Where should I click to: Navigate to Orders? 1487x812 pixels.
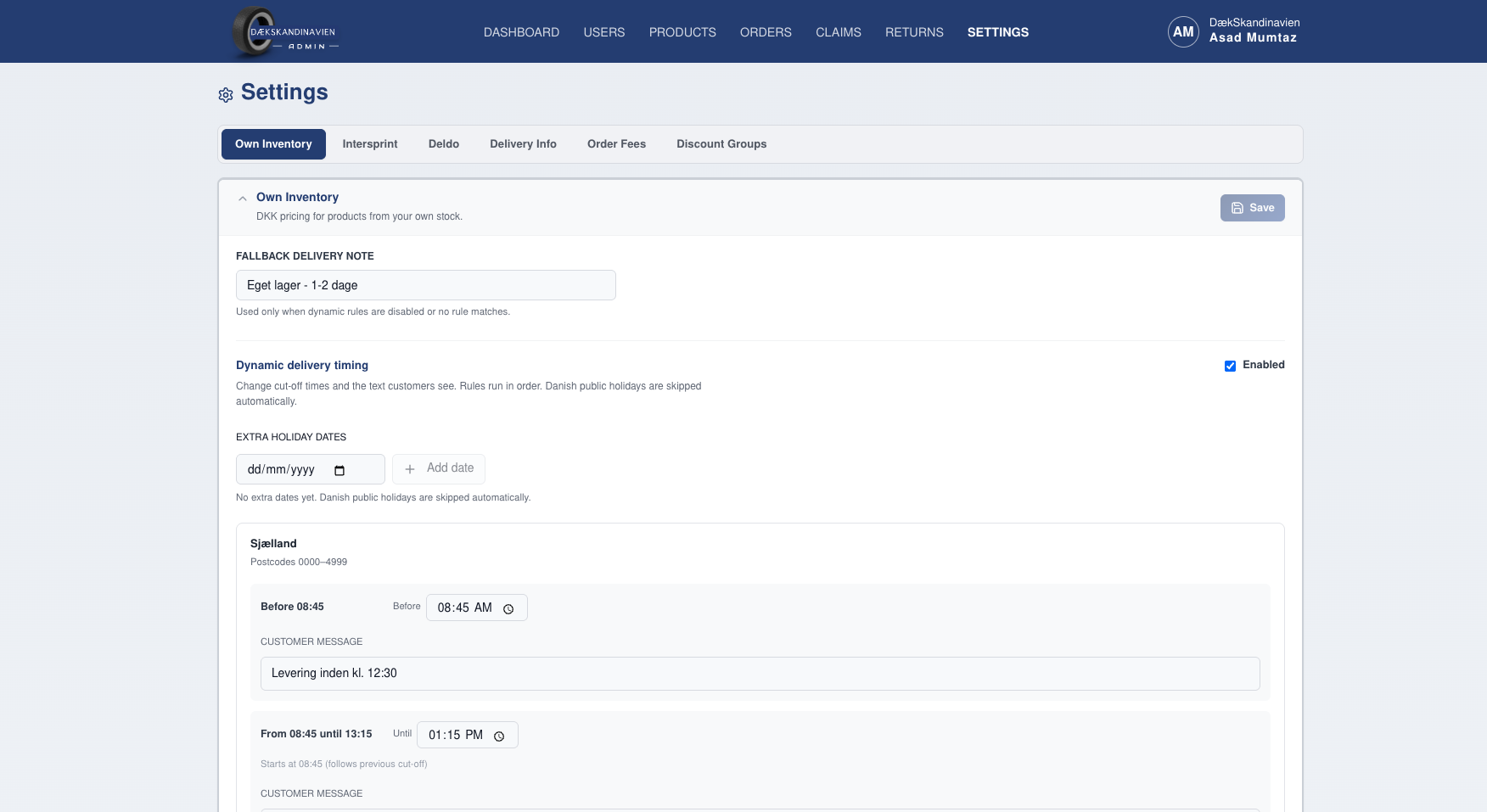[766, 32]
